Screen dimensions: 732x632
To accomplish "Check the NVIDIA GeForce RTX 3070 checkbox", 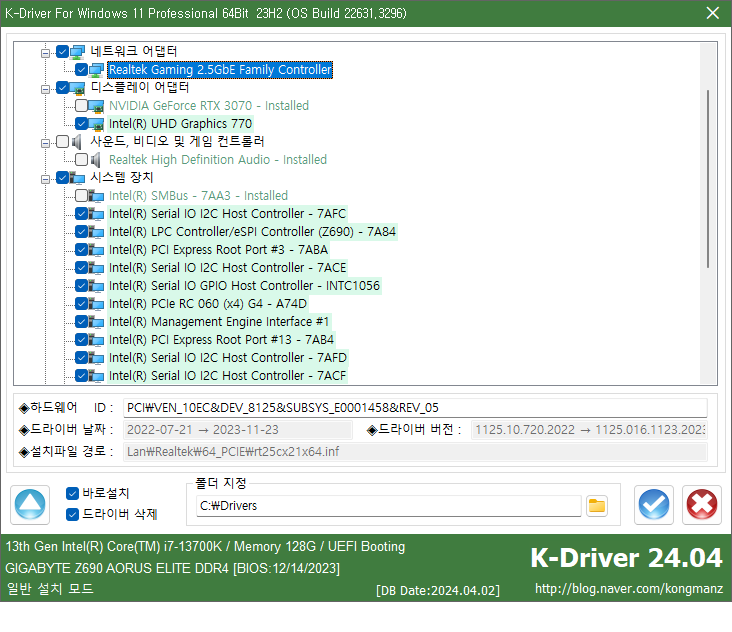I will [81, 106].
